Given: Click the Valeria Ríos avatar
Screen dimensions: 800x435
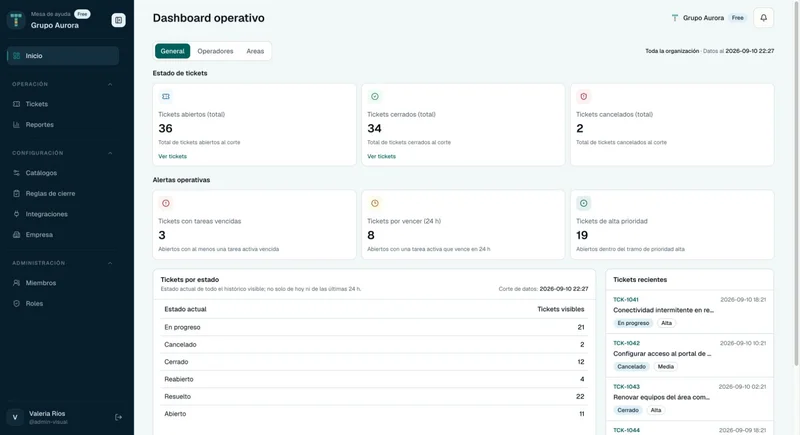Looking at the screenshot, I should (x=15, y=417).
